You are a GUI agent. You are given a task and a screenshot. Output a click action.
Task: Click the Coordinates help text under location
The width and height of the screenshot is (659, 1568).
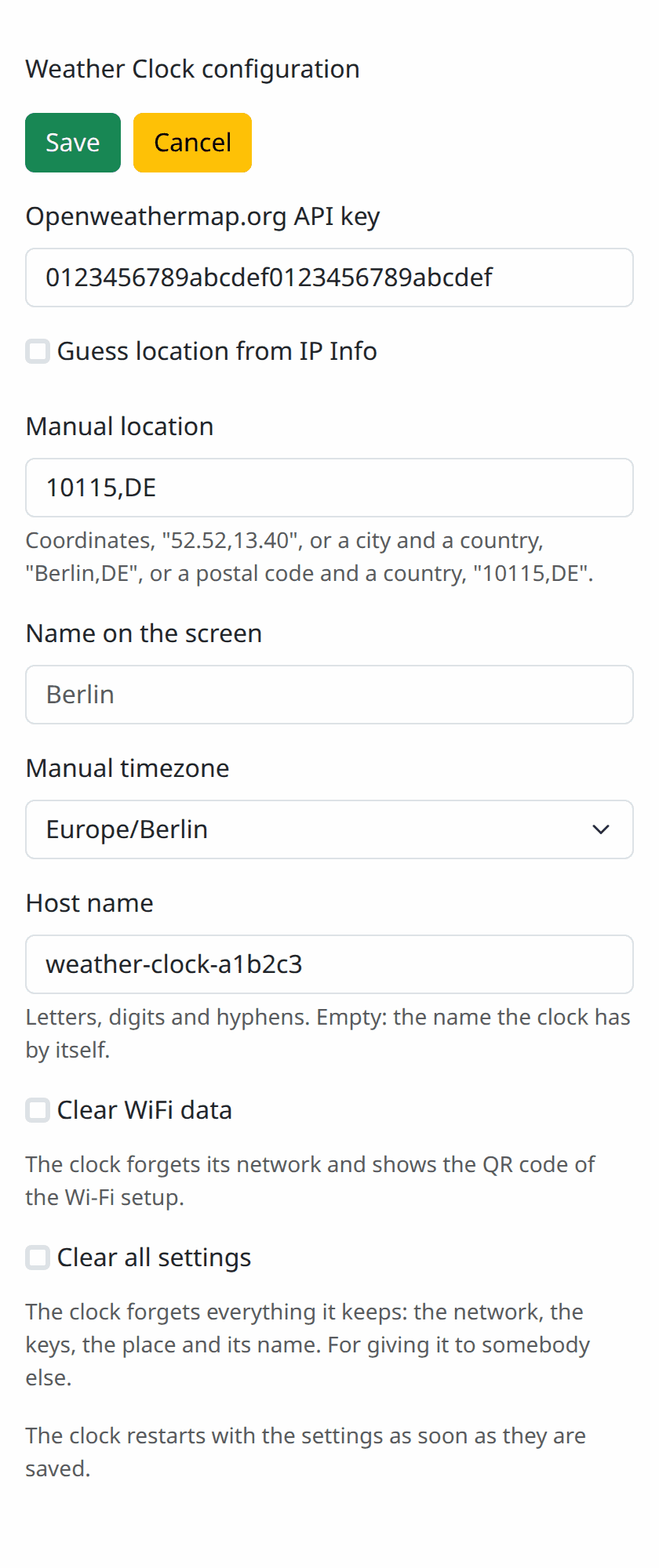pyautogui.click(x=310, y=557)
